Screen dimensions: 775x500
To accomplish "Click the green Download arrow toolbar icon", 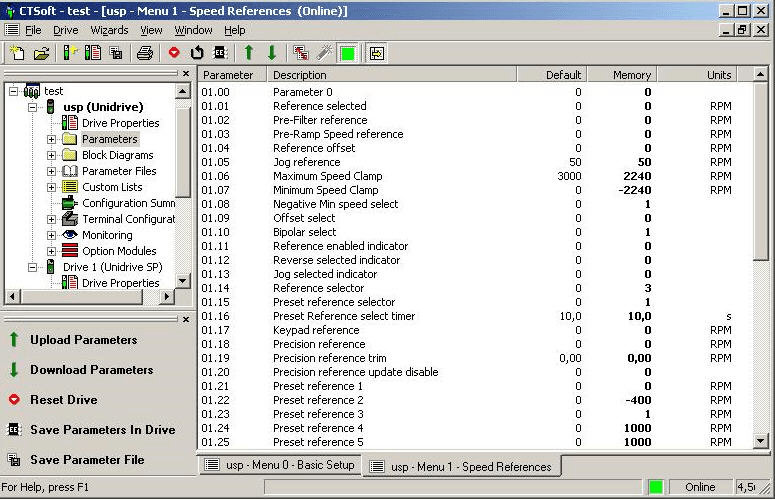I will (271, 52).
